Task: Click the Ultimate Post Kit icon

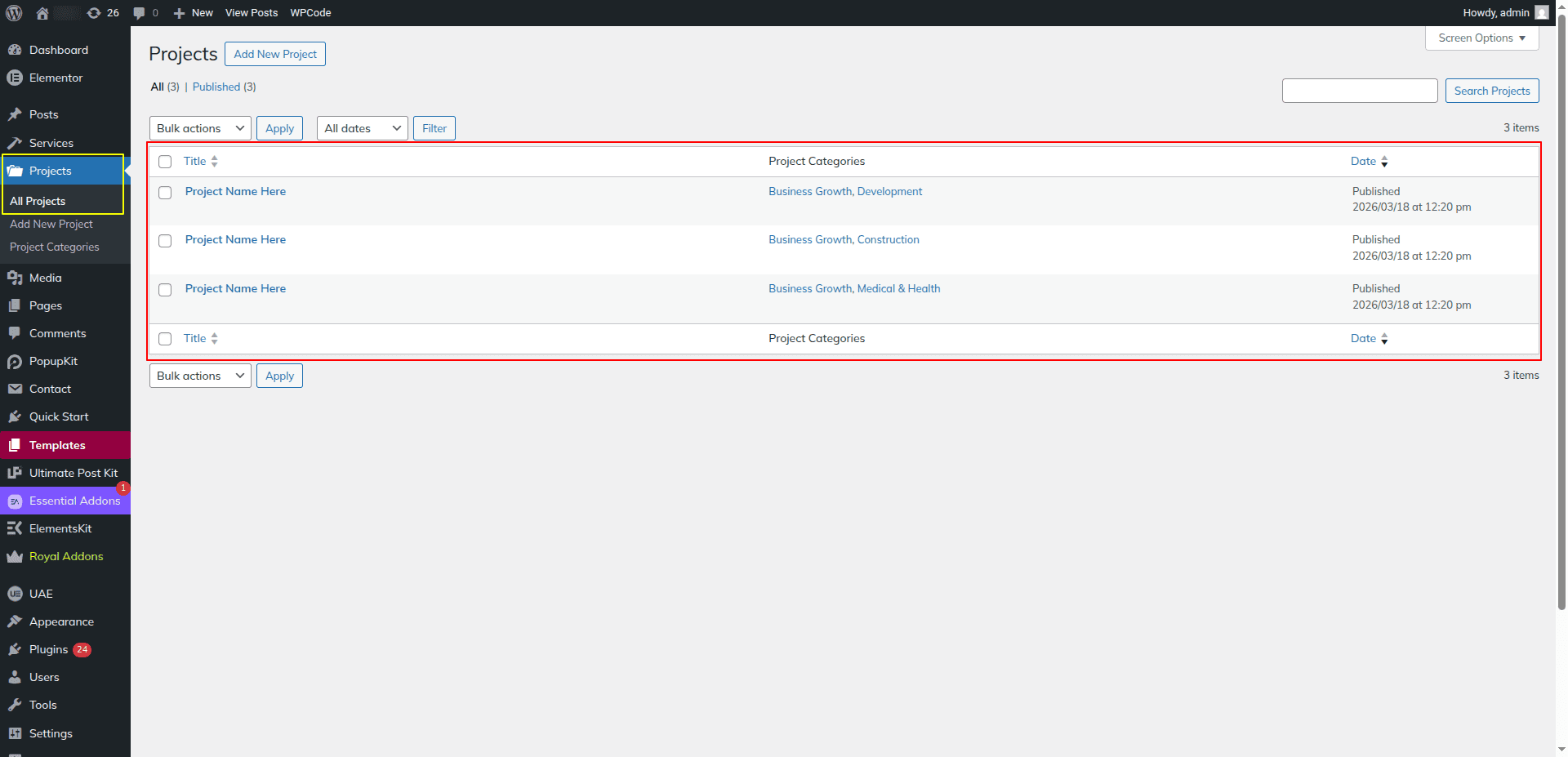Action: click(15, 473)
